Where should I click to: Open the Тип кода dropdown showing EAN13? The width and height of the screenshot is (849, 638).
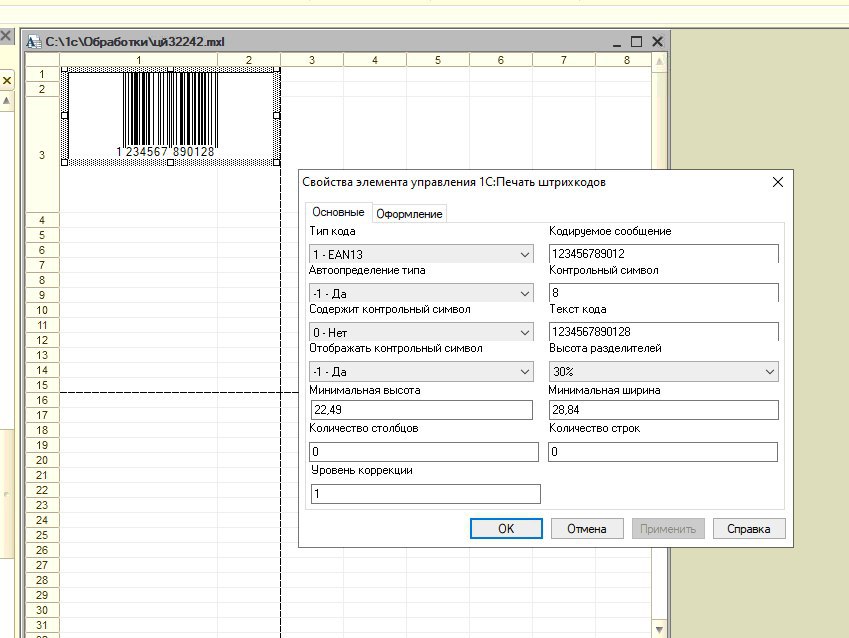pos(421,254)
